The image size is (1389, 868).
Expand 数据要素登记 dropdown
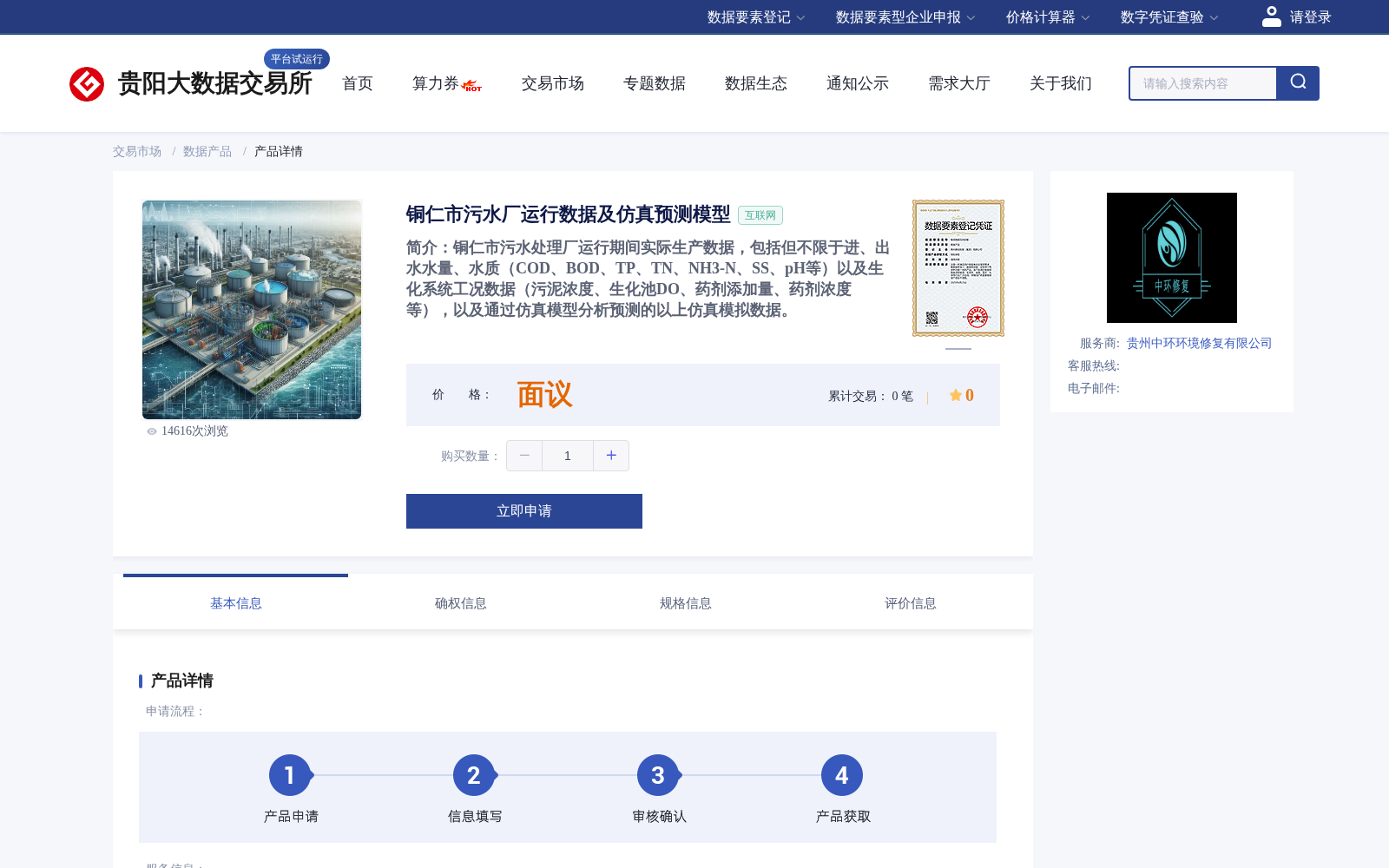coord(756,17)
